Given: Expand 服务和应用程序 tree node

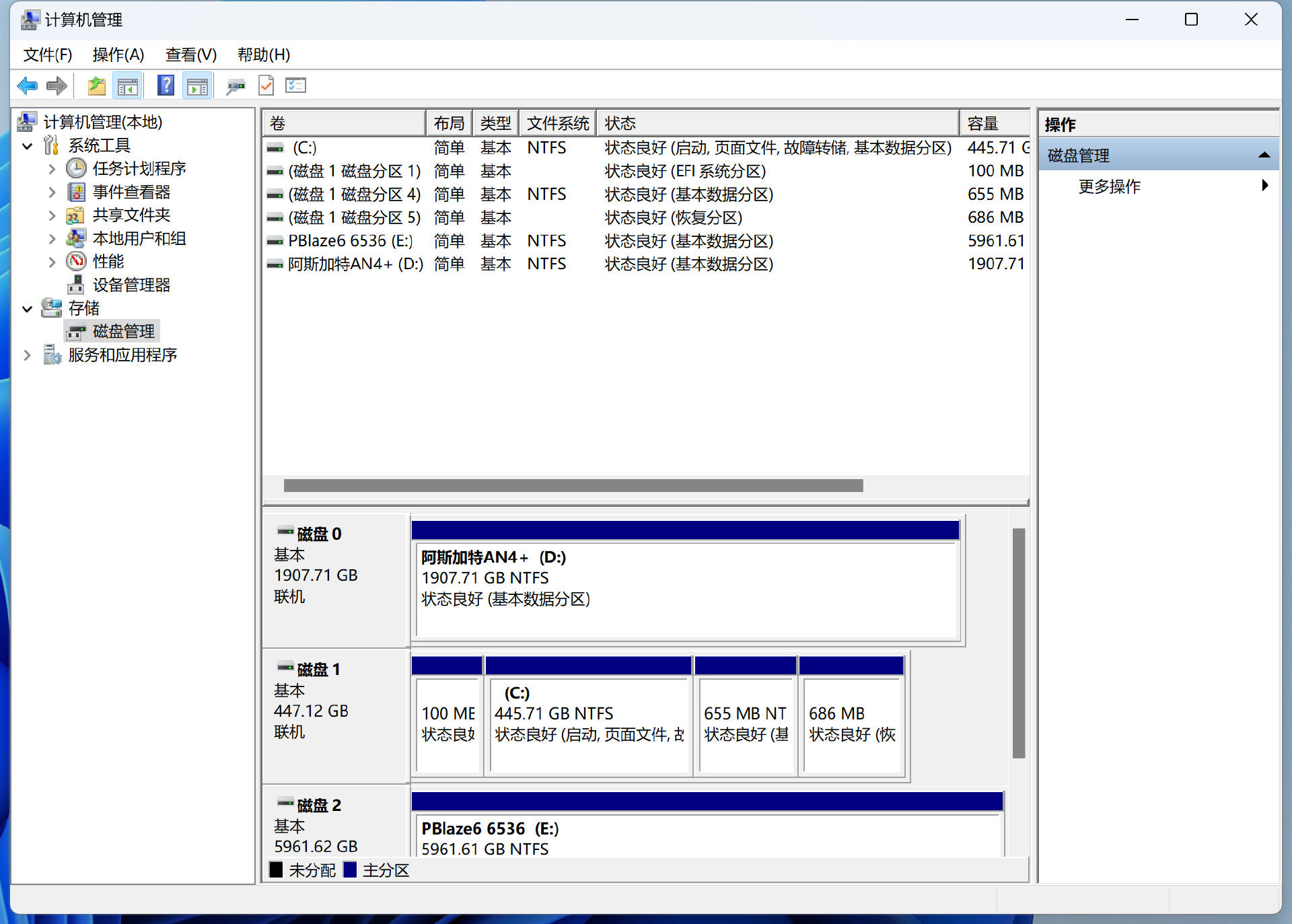Looking at the screenshot, I should click(28, 355).
